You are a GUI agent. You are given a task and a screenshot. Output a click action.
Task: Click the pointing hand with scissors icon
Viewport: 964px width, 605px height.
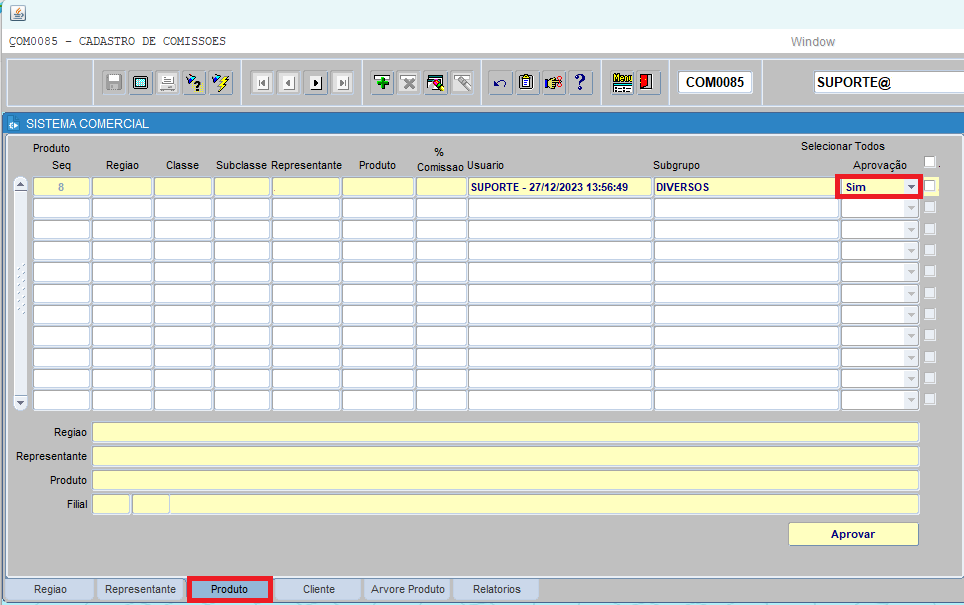coord(553,82)
